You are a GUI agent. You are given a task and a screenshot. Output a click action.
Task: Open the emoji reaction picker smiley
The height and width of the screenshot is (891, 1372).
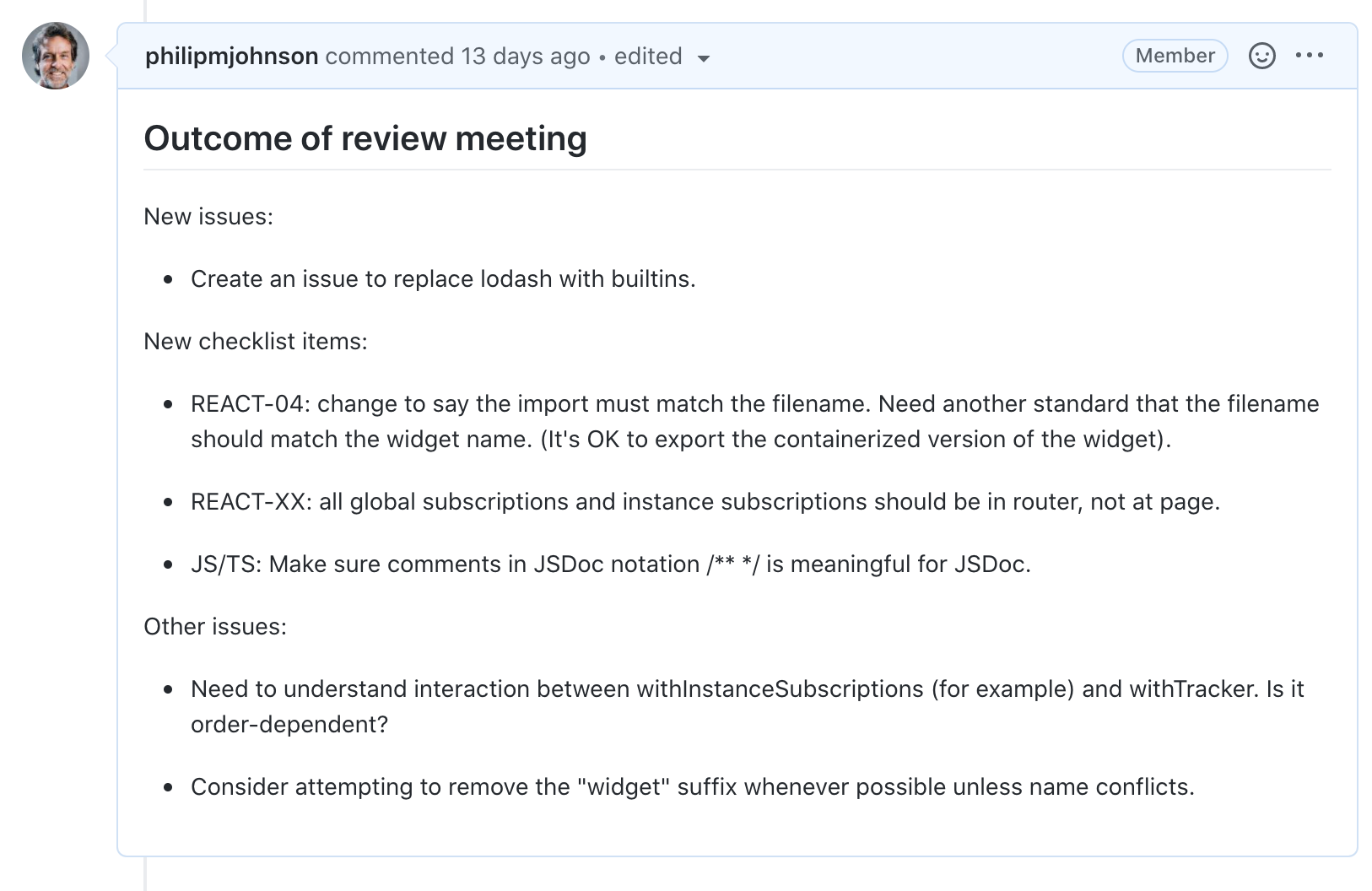point(1261,56)
